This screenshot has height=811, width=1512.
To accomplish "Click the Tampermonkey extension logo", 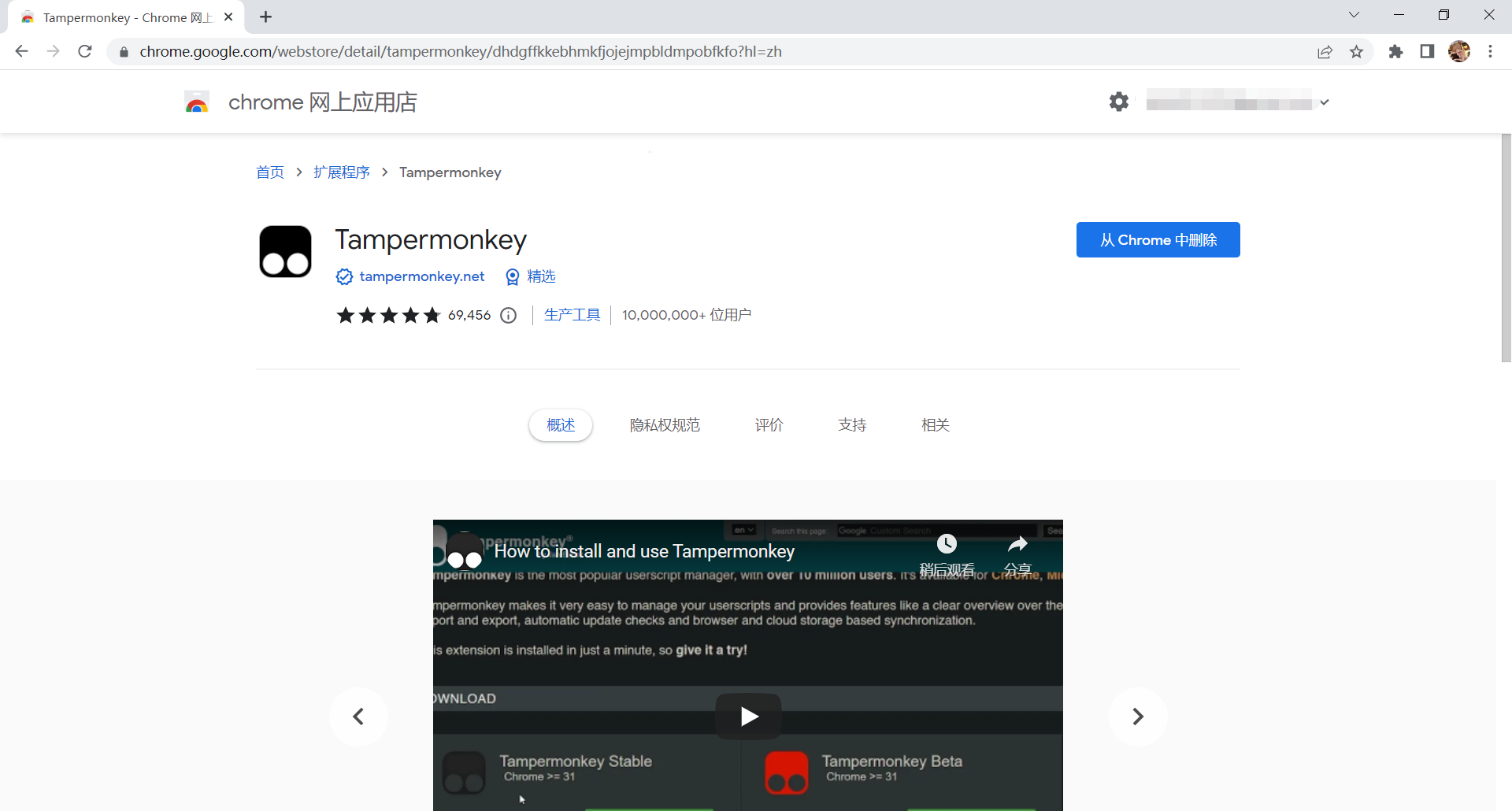I will click(x=285, y=252).
